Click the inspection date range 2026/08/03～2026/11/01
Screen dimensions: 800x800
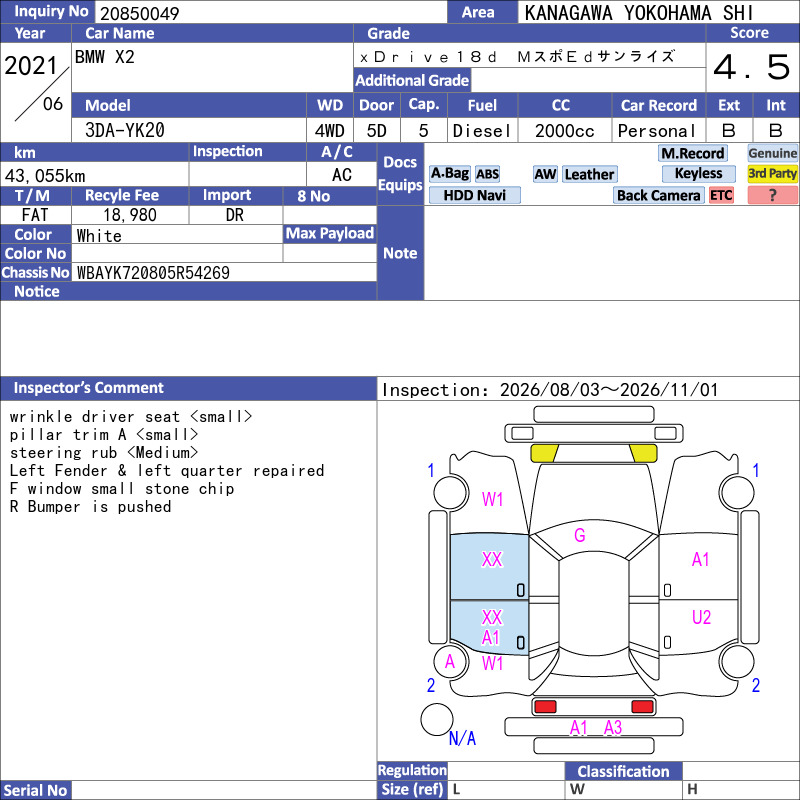click(609, 390)
